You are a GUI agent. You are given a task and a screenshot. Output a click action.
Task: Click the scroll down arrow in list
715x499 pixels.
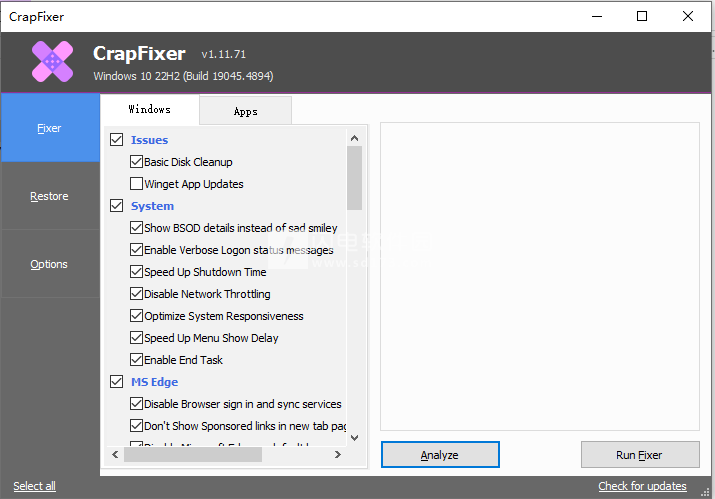click(x=354, y=437)
